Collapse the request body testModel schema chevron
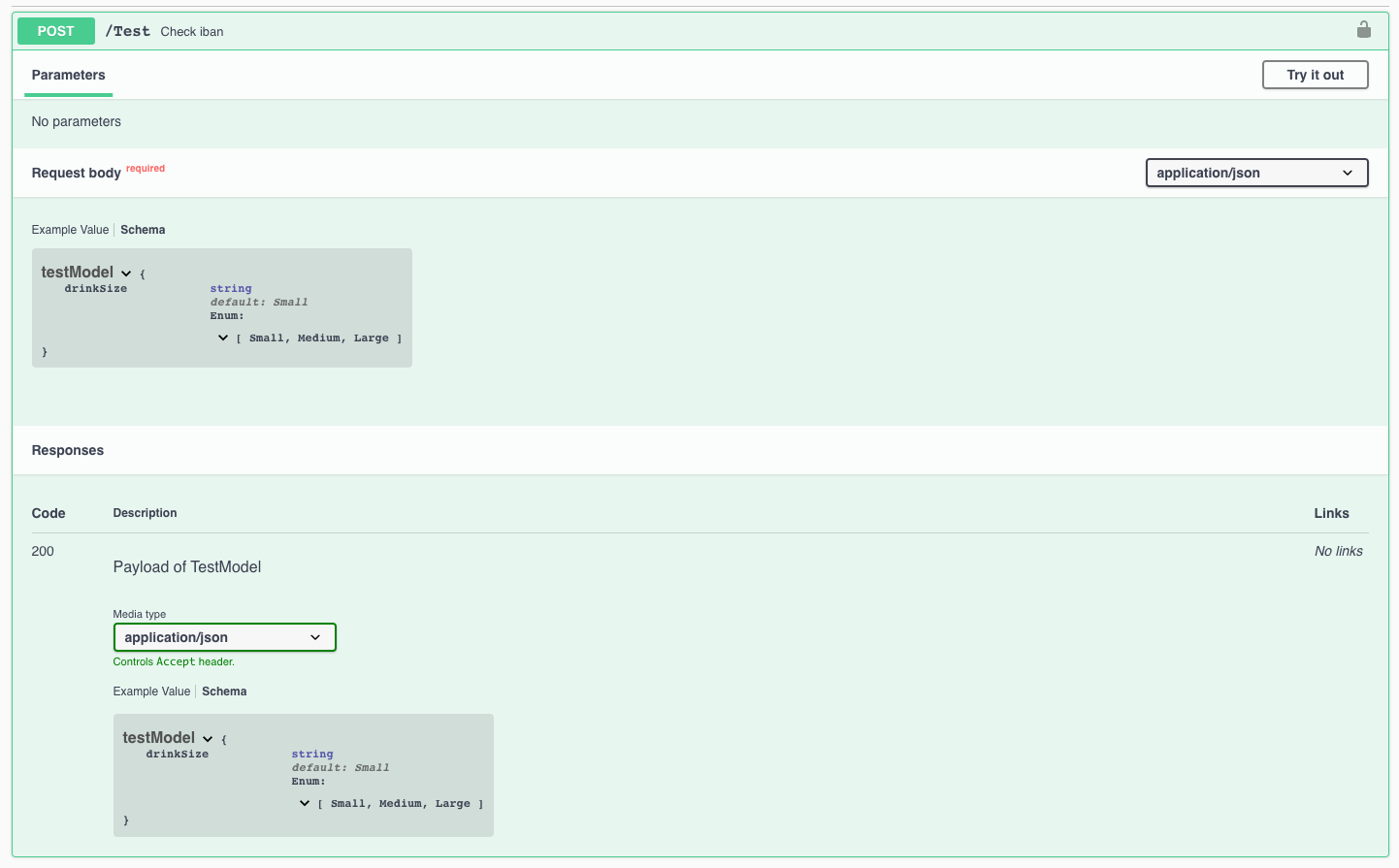The width and height of the screenshot is (1399, 868). (126, 273)
